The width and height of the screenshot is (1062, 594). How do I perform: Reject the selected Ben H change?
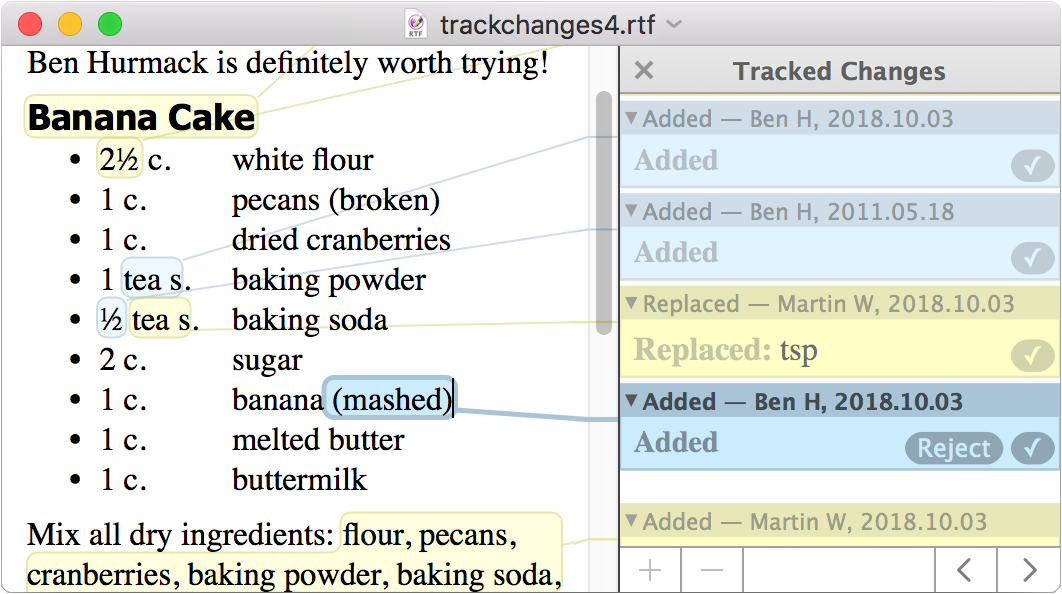click(953, 449)
